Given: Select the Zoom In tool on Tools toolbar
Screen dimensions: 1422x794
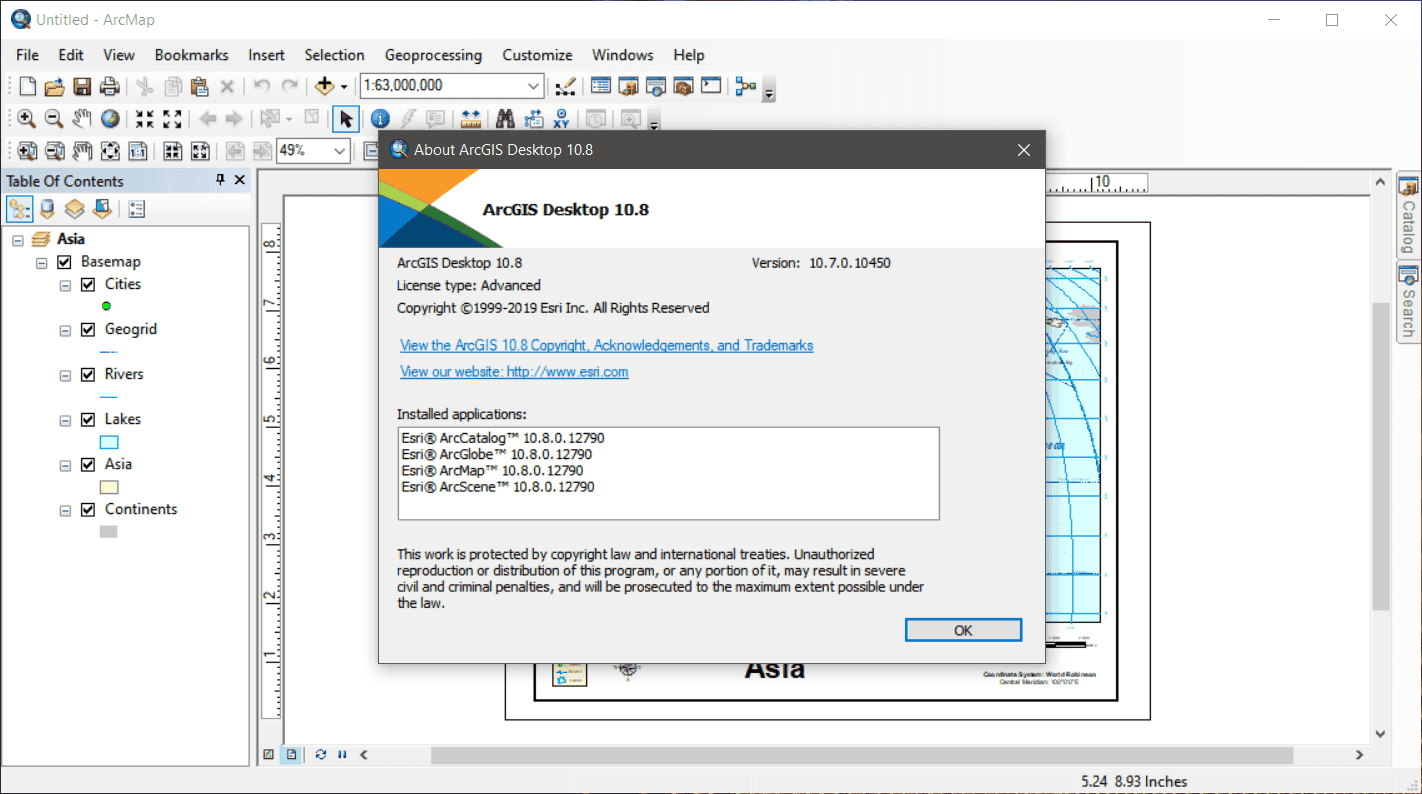Looking at the screenshot, I should 27,119.
